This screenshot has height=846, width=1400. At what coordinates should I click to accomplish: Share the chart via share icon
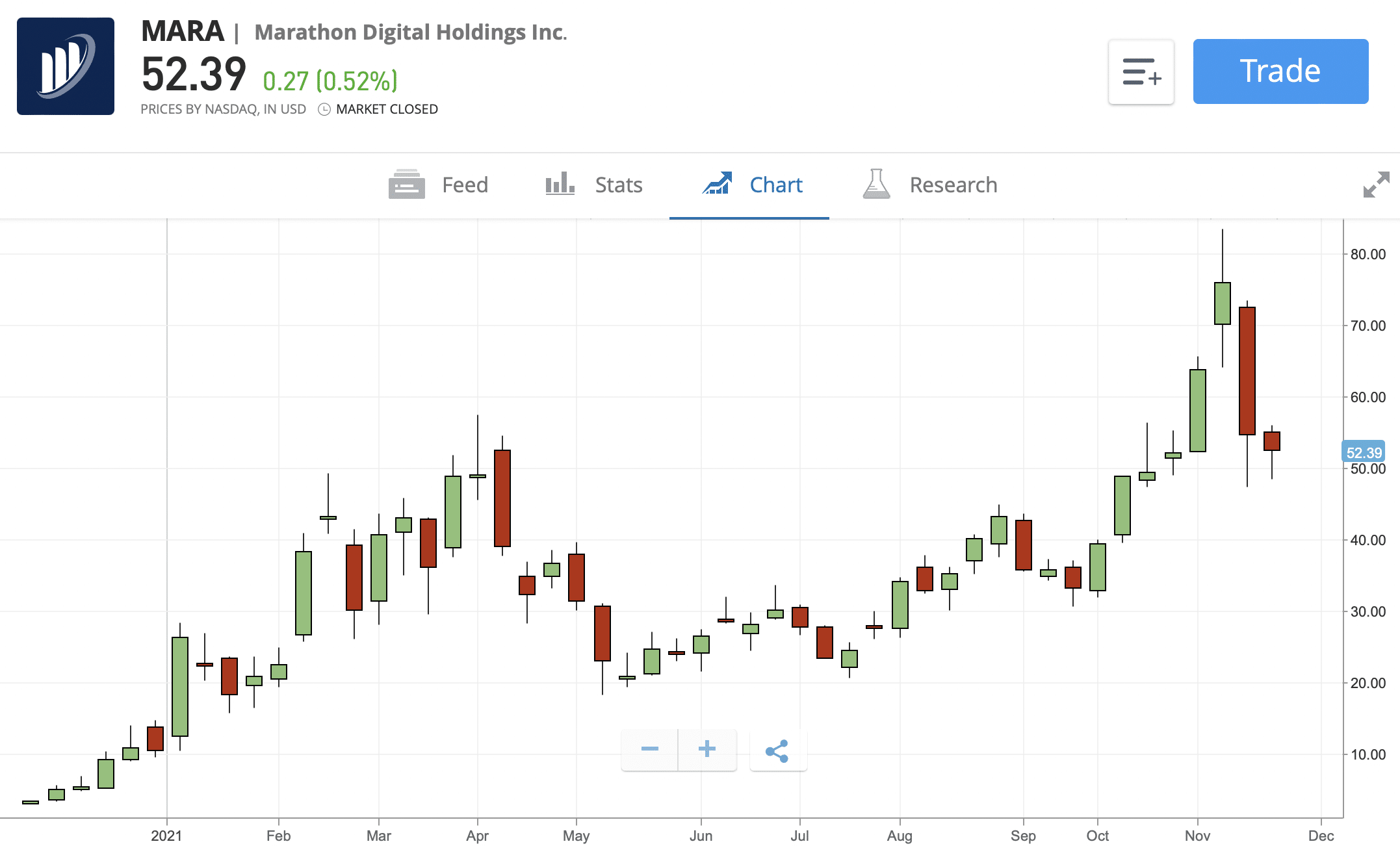coord(778,750)
